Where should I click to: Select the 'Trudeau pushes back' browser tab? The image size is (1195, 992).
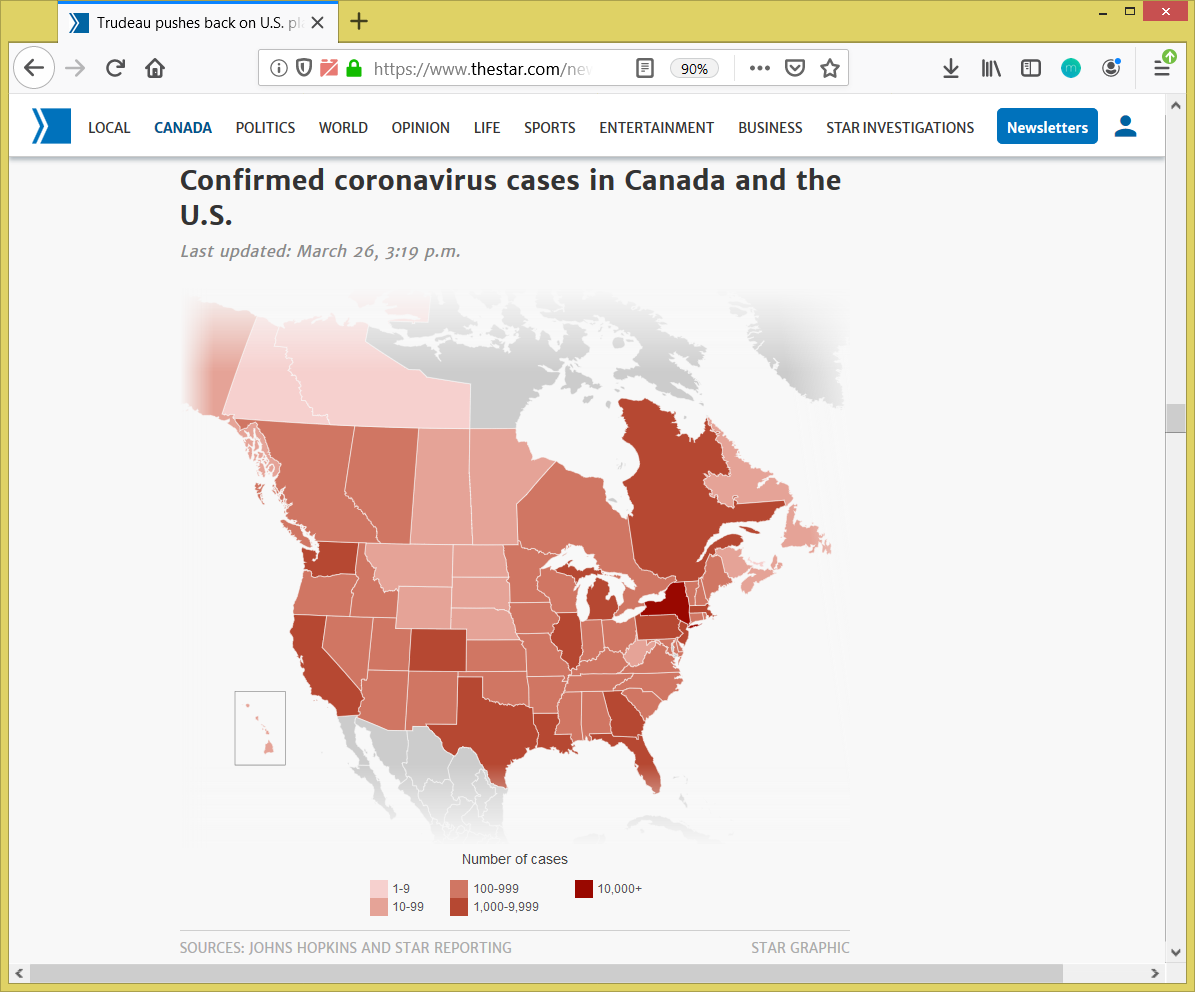[x=190, y=22]
